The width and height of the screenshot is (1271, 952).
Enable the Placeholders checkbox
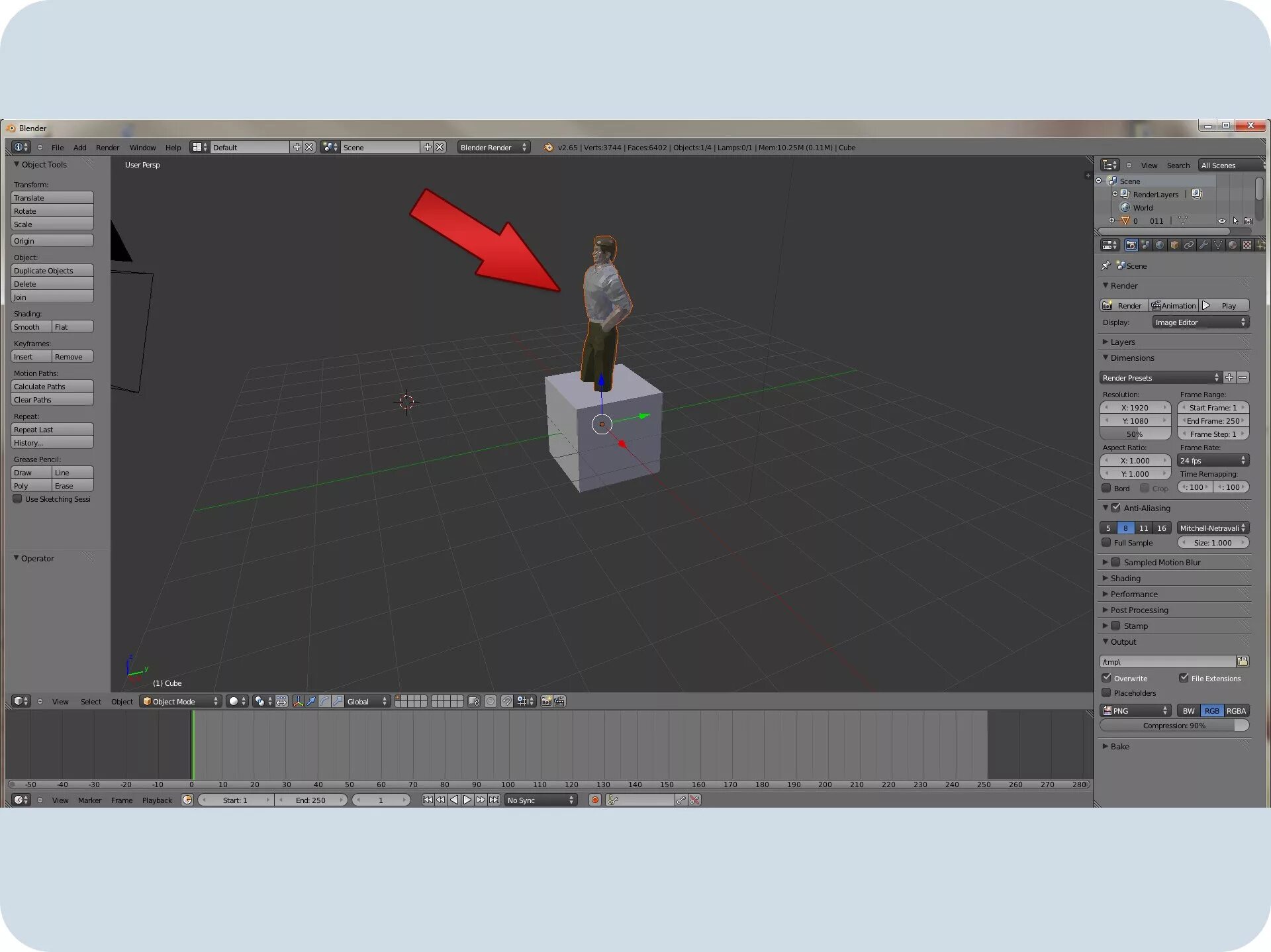(1106, 692)
